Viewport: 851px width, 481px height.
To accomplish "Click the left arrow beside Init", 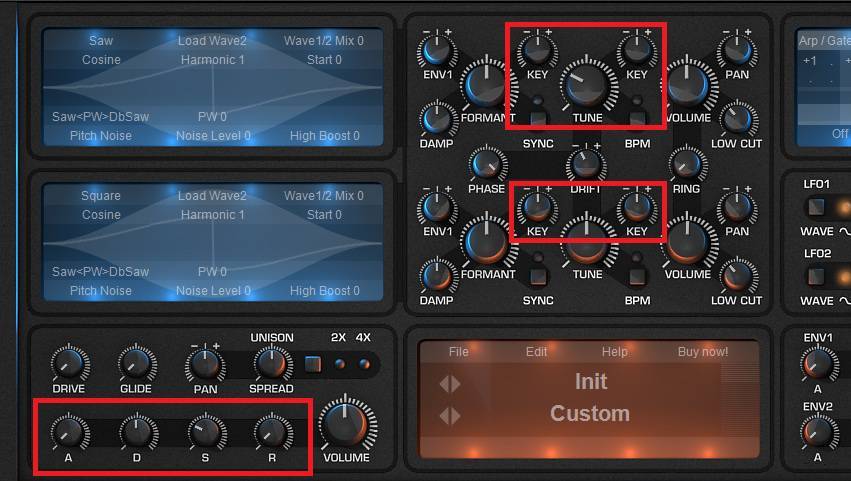I will [444, 383].
